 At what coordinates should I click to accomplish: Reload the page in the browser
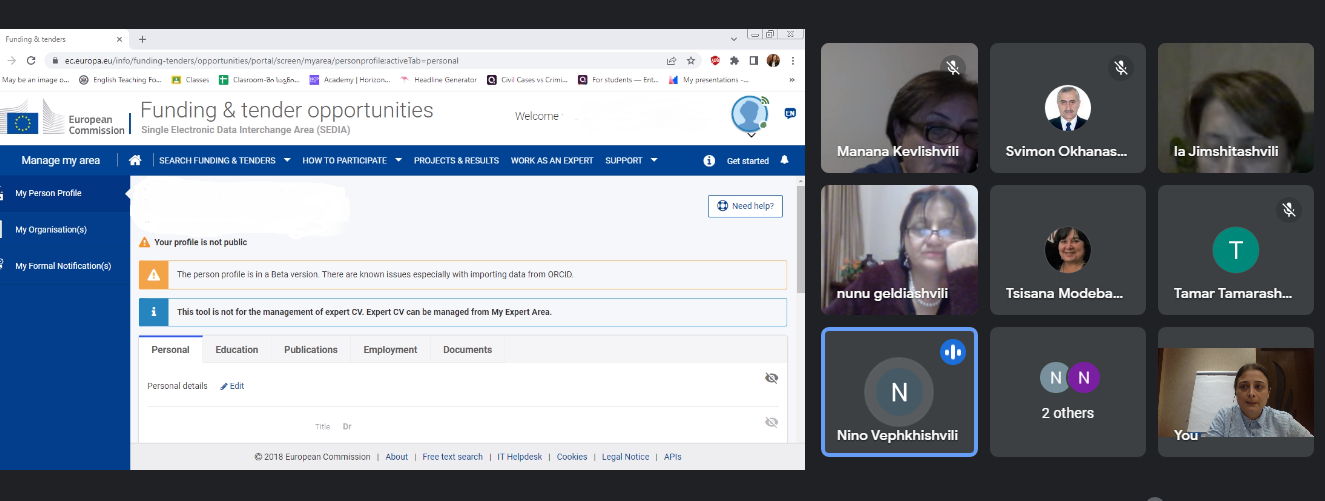tap(31, 60)
